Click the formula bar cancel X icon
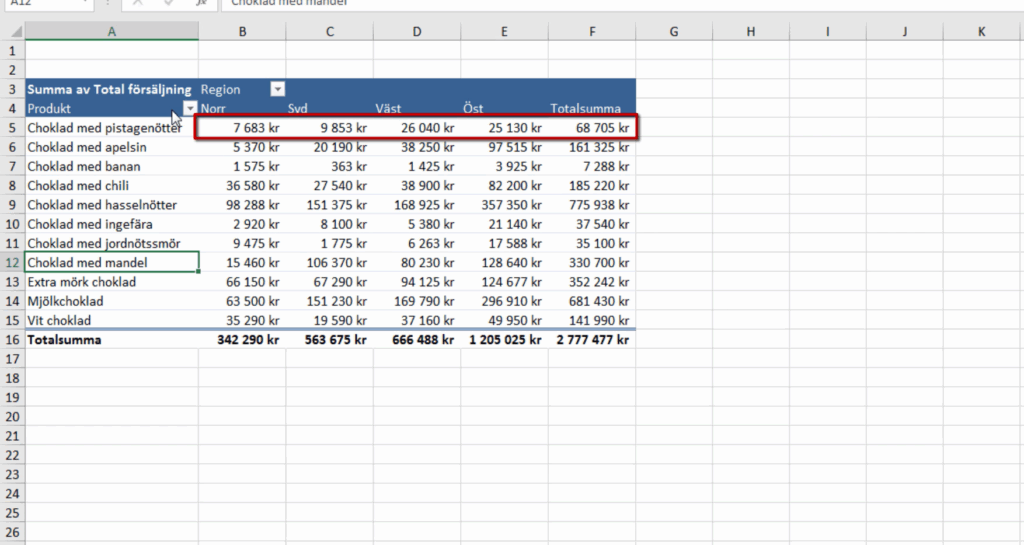Screen dimensions: 1024x545 [138, 3]
